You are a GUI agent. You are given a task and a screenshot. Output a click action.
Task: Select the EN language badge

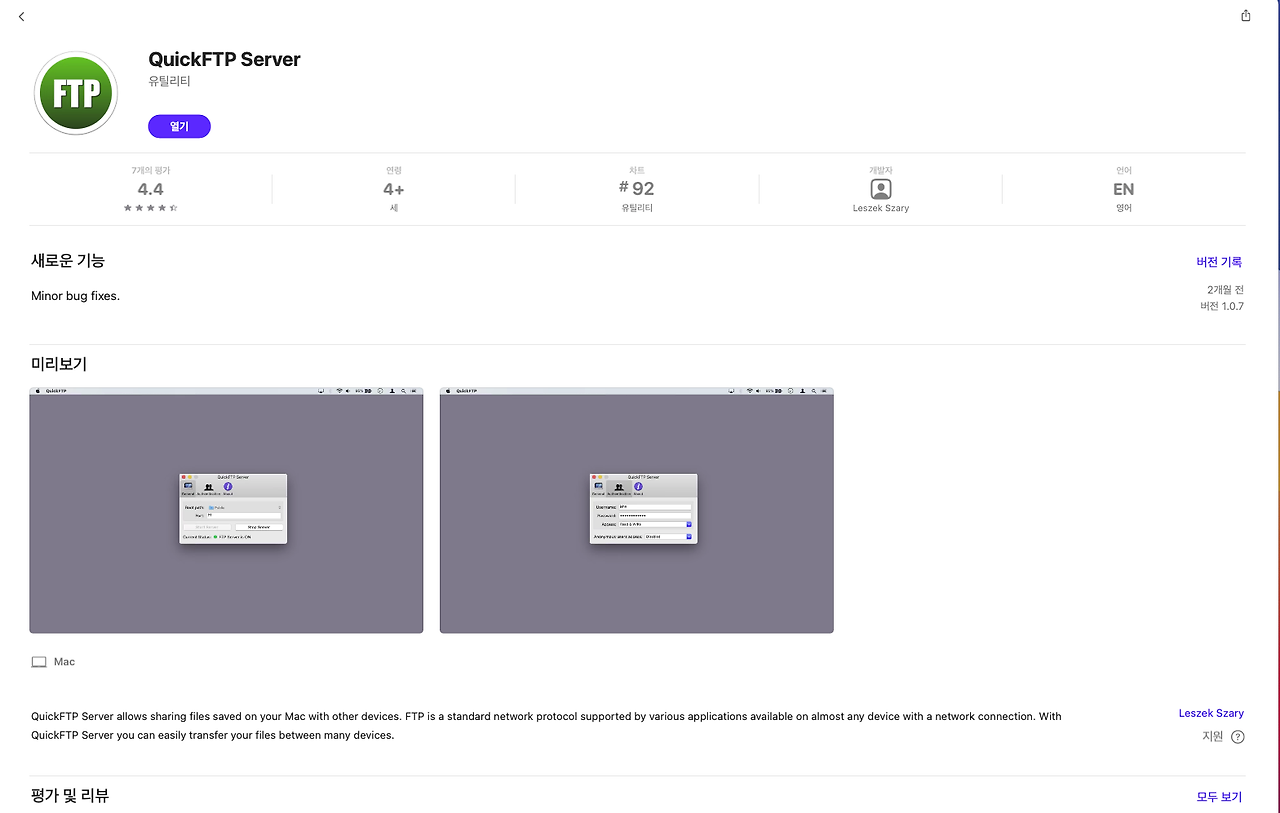coord(1124,189)
